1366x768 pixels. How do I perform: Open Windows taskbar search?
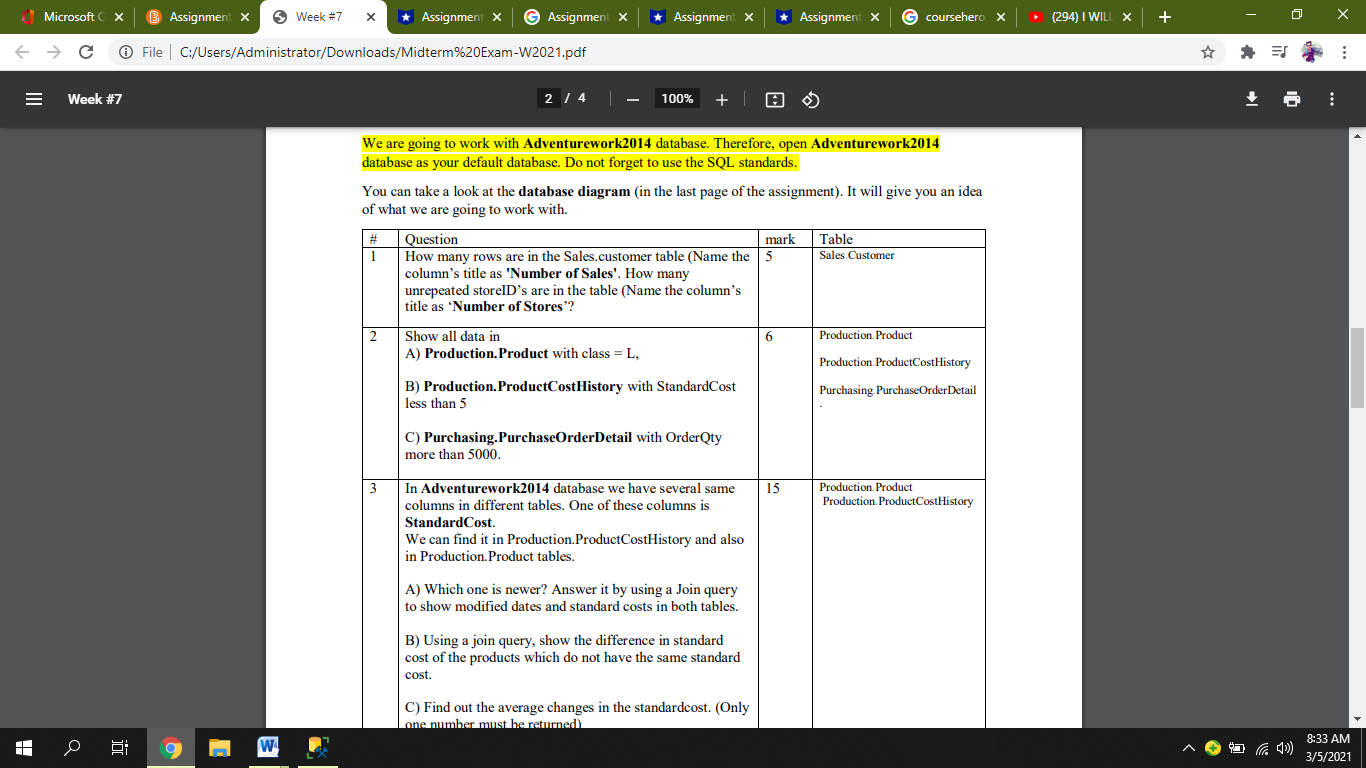(72, 747)
